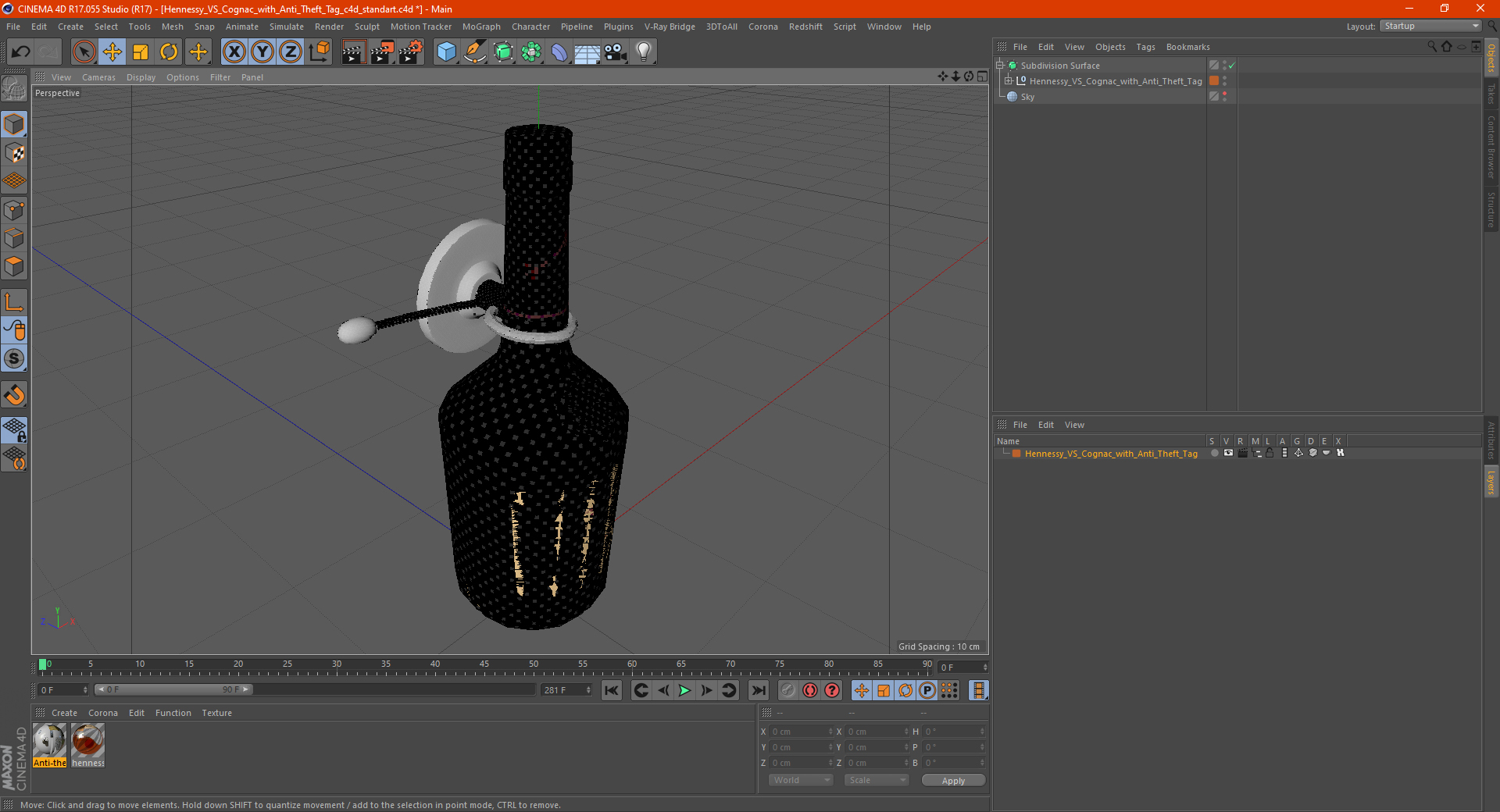Switch to the Content Browser side tab
The width and height of the screenshot is (1500, 812).
pyautogui.click(x=1491, y=147)
